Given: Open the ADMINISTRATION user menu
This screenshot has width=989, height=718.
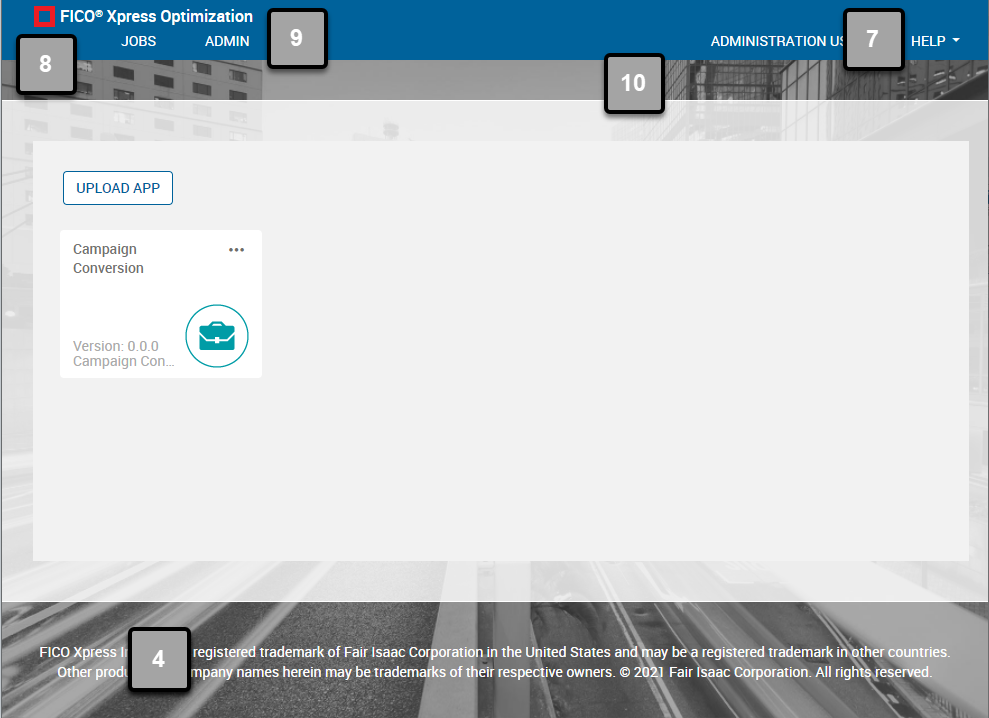Looking at the screenshot, I should (x=777, y=41).
